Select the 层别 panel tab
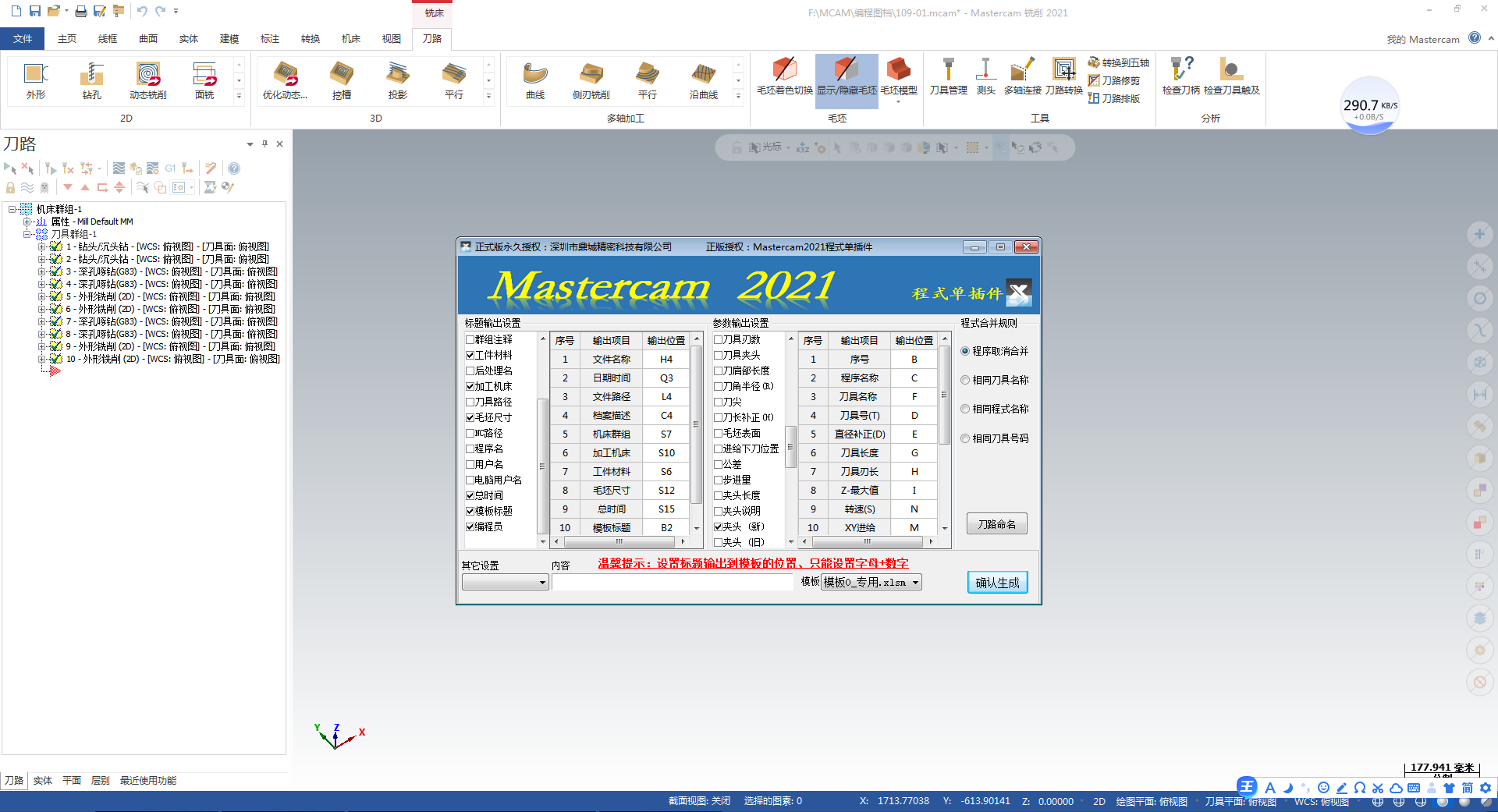The height and width of the screenshot is (812, 1498). 100,780
